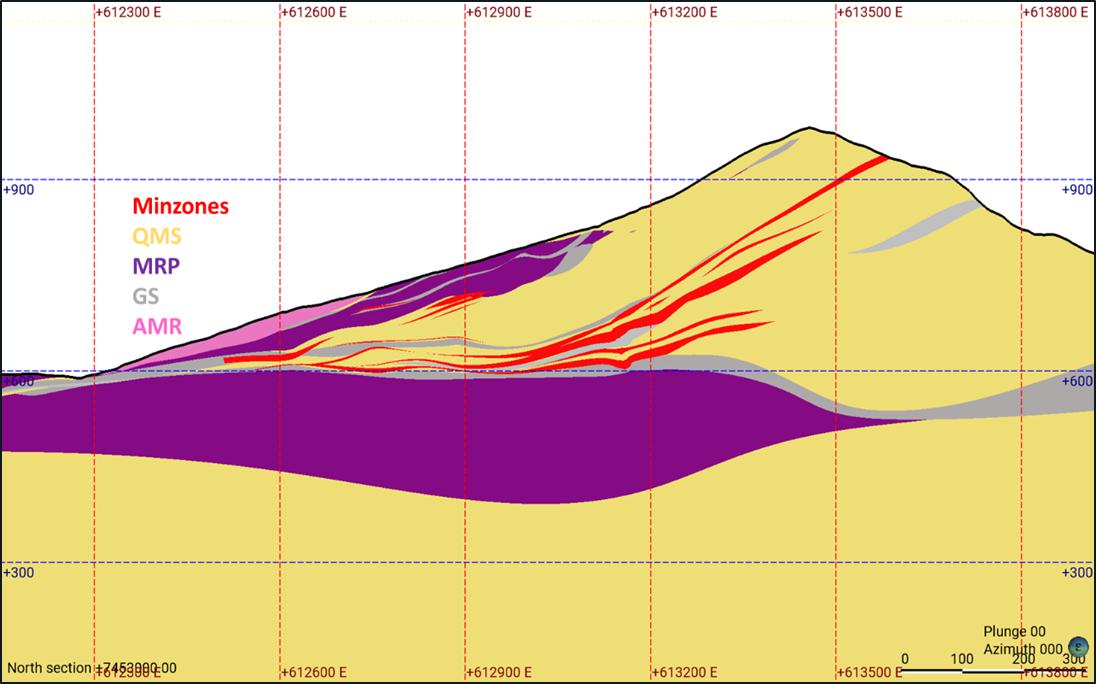Click the +613200 E top grid label
The height and width of the screenshot is (684, 1096).
[684, 12]
